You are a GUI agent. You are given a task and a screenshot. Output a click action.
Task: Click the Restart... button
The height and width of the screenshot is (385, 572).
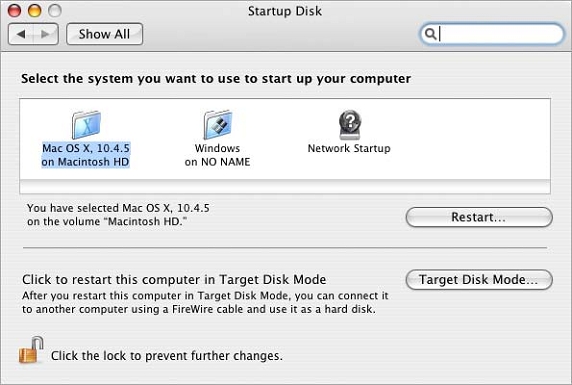pos(479,217)
